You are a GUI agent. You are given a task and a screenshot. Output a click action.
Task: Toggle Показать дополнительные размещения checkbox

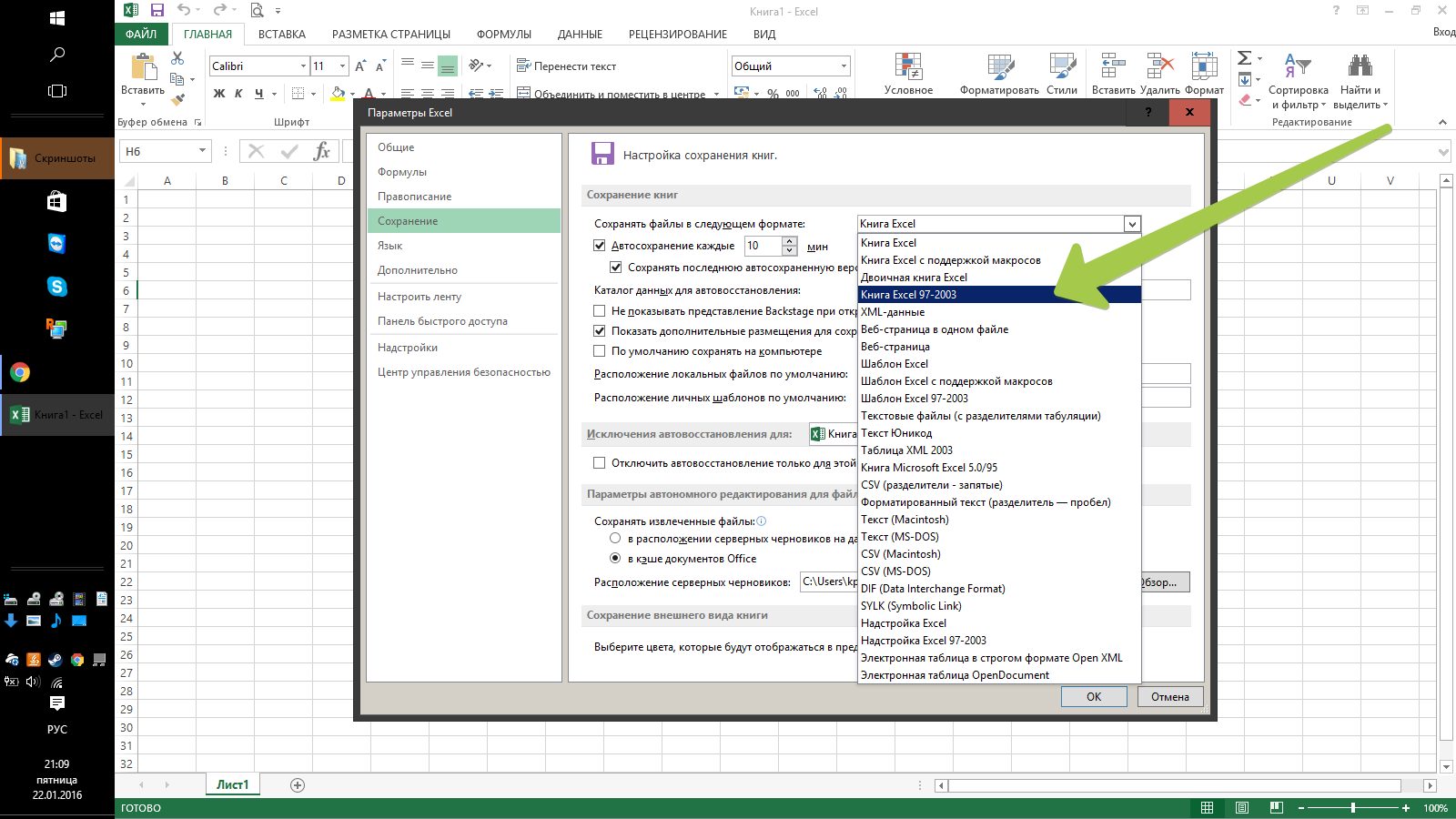[x=599, y=331]
